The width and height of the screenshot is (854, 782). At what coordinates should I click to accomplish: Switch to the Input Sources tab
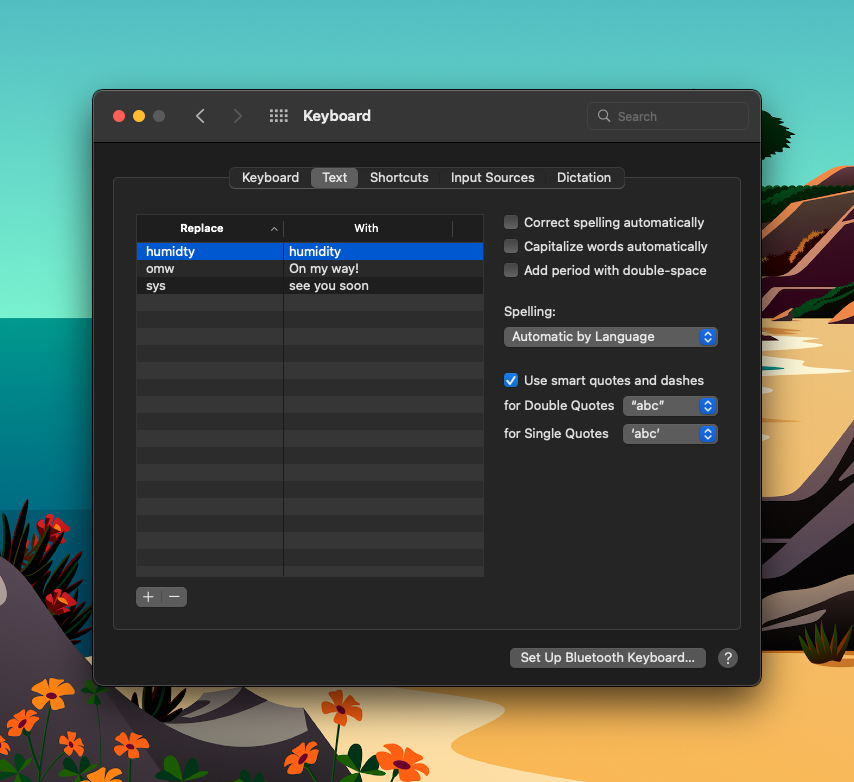[x=492, y=178]
